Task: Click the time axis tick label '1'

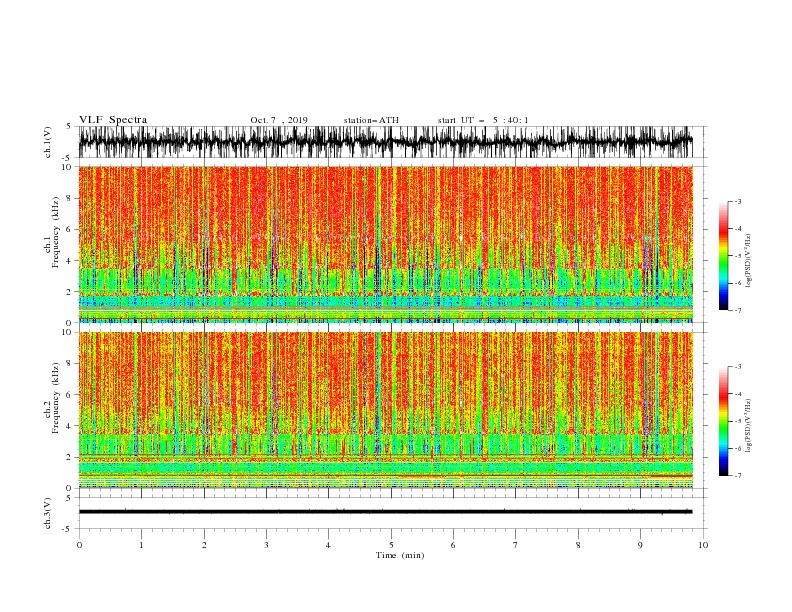Action: (x=141, y=545)
